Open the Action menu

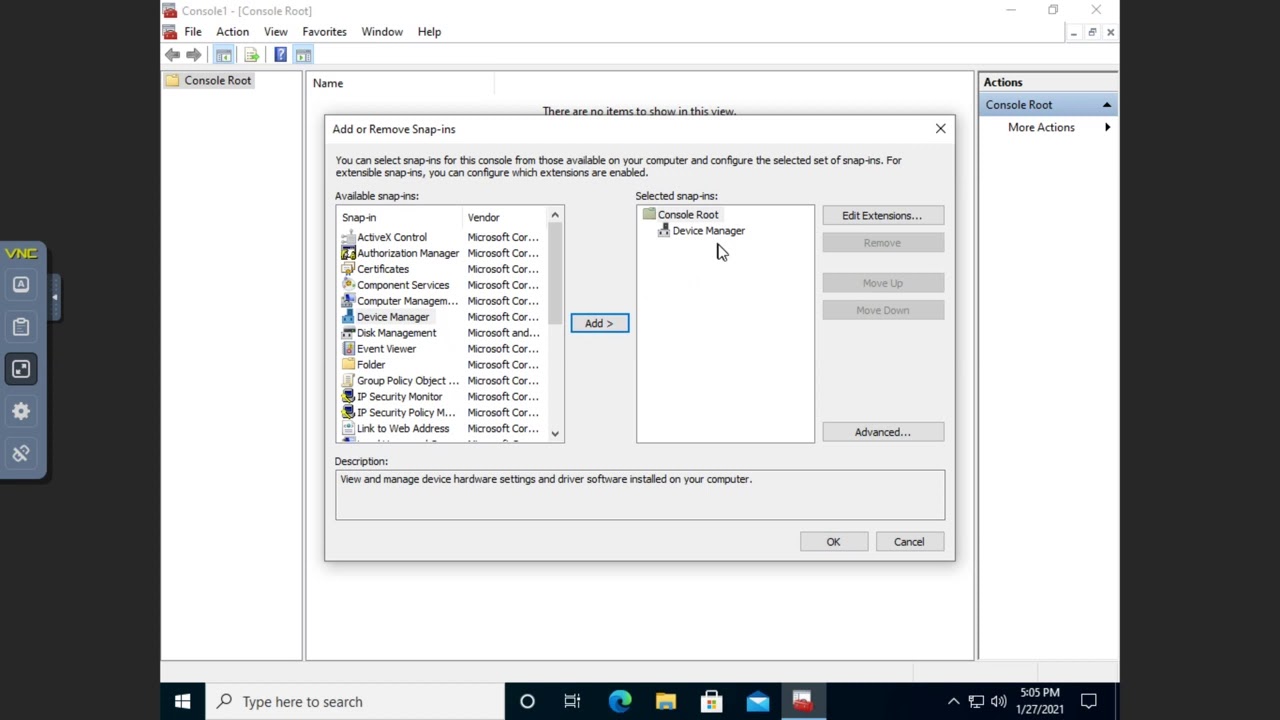coord(232,32)
